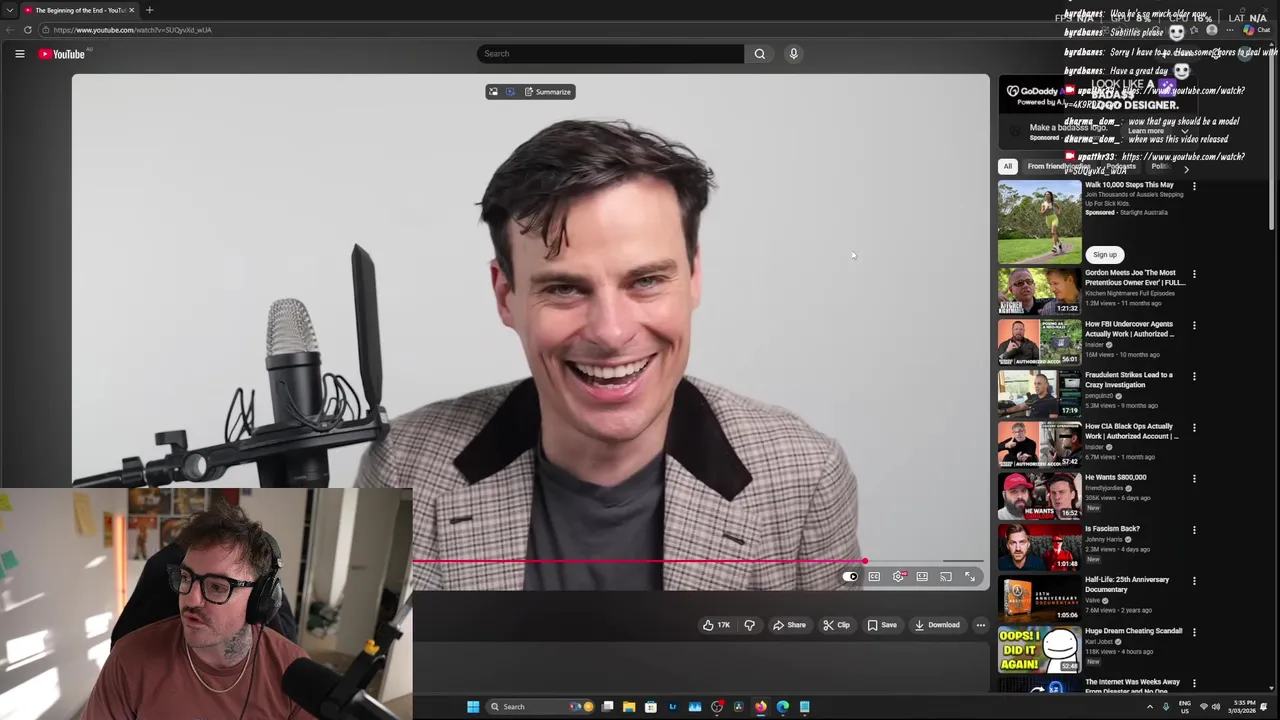This screenshot has height=720, width=1280.
Task: Dislike the video
Action: [749, 625]
